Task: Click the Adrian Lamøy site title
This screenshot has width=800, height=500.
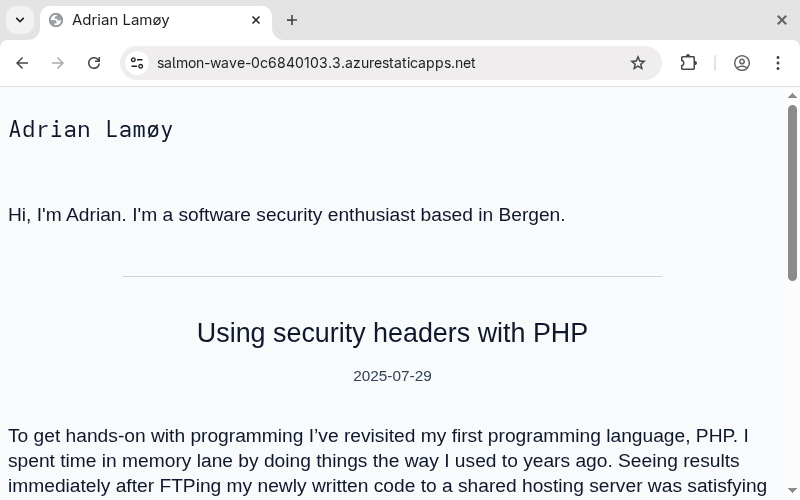Action: coord(91,129)
